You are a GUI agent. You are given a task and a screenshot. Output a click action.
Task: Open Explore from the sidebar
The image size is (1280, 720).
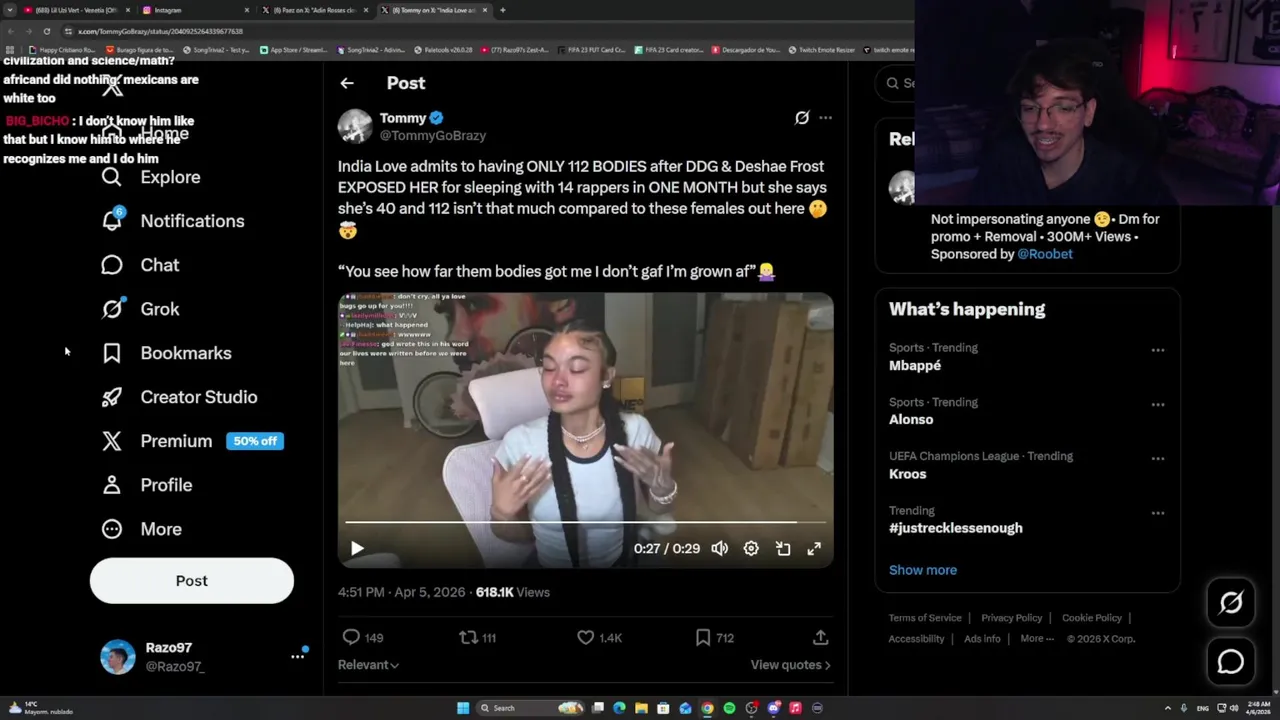pos(150,177)
